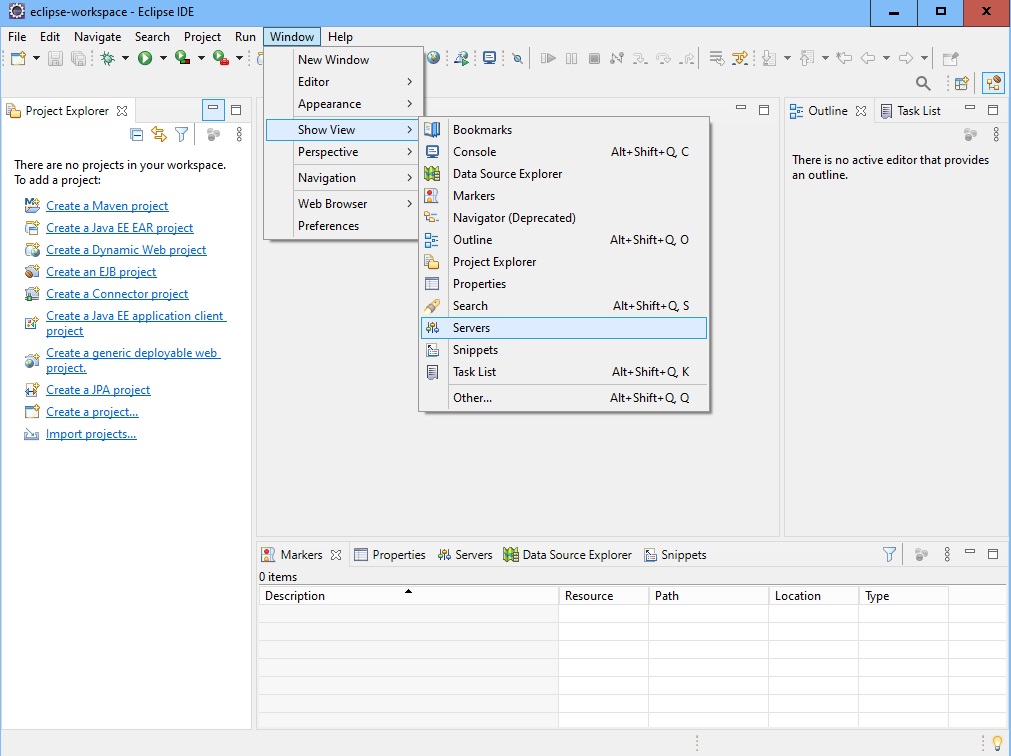Expand the Web Browser submenu
This screenshot has height=756, width=1011.
pyautogui.click(x=343, y=204)
